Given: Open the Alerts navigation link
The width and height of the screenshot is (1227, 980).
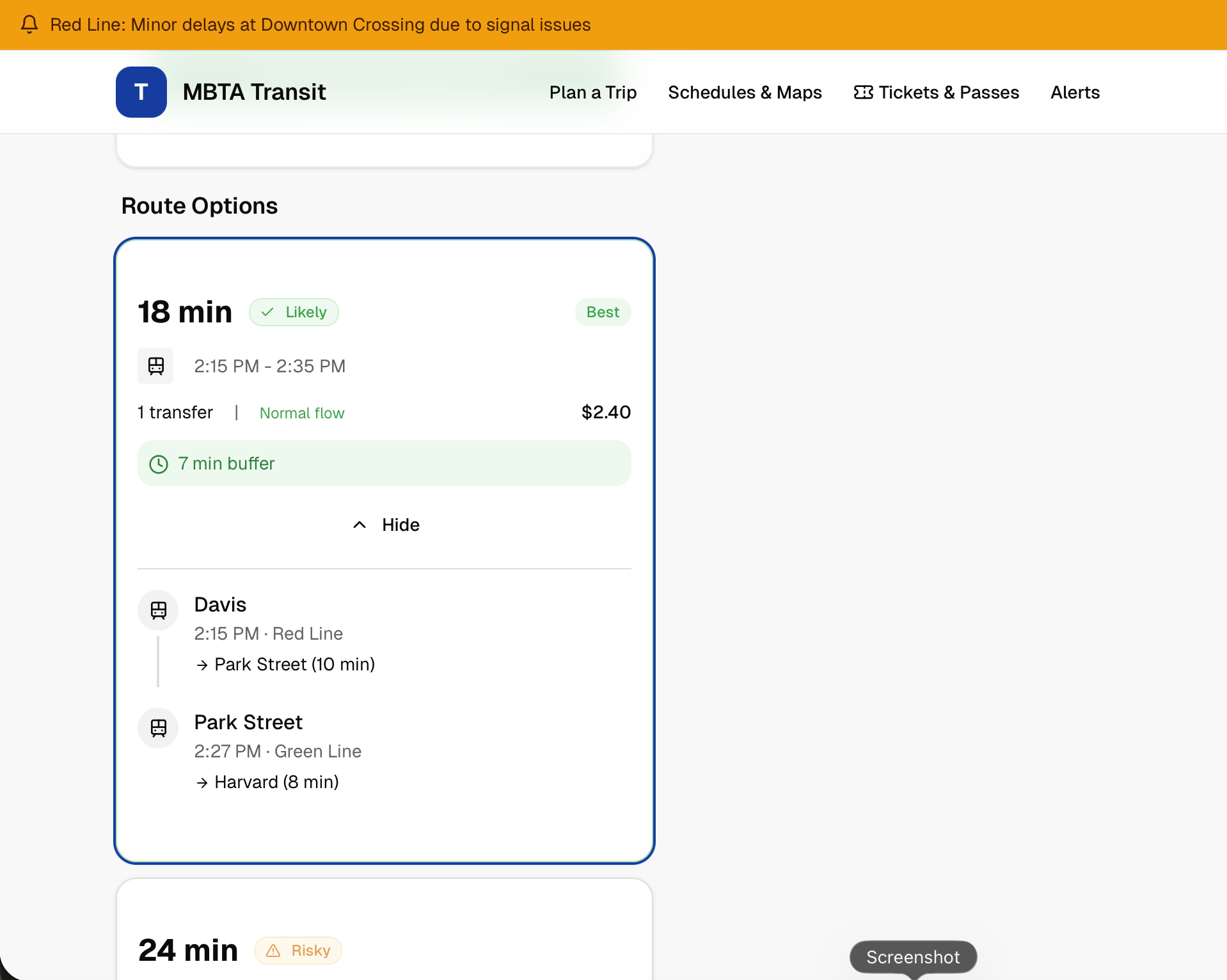Looking at the screenshot, I should pyautogui.click(x=1075, y=92).
